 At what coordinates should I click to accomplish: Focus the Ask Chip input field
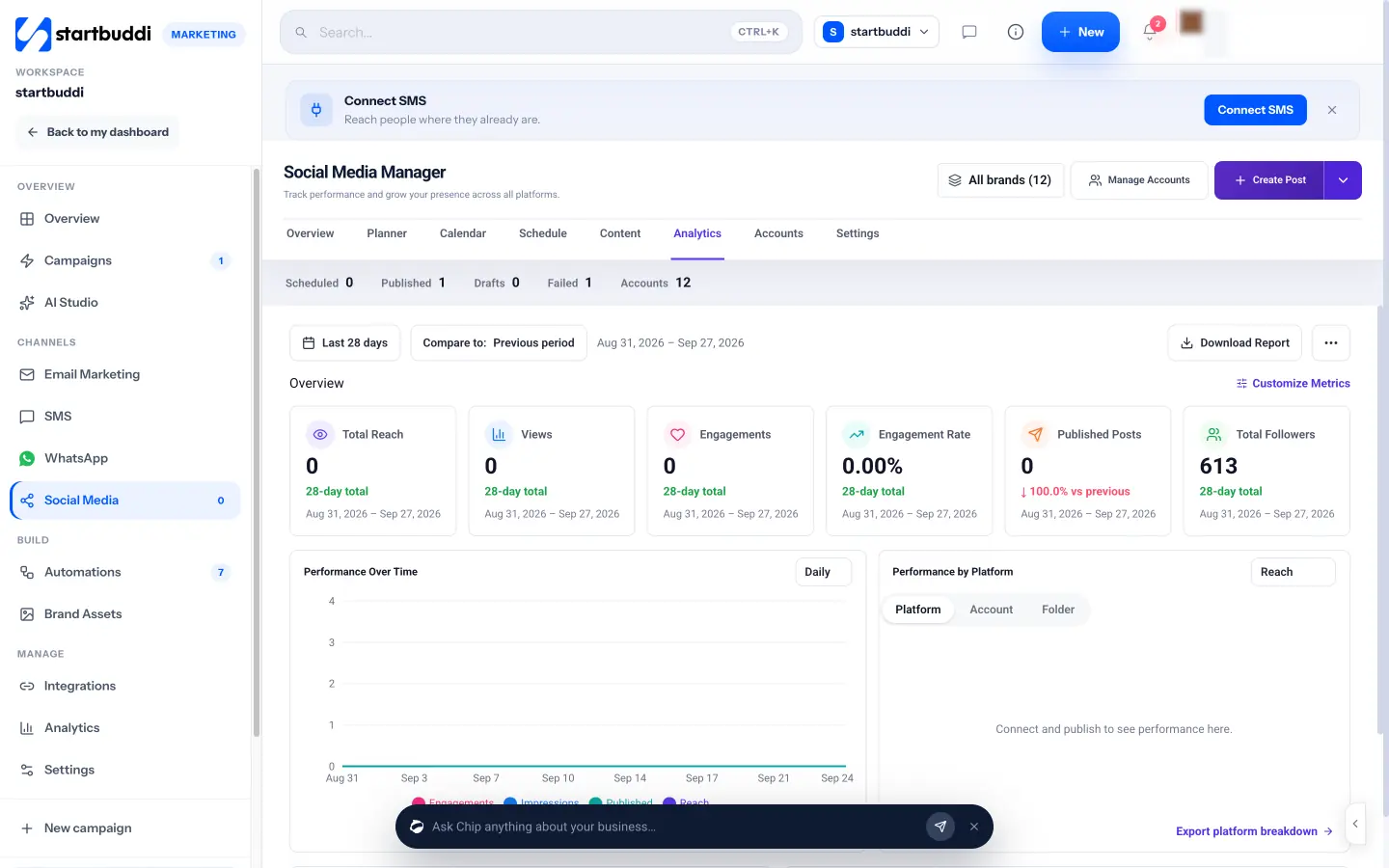[x=675, y=827]
